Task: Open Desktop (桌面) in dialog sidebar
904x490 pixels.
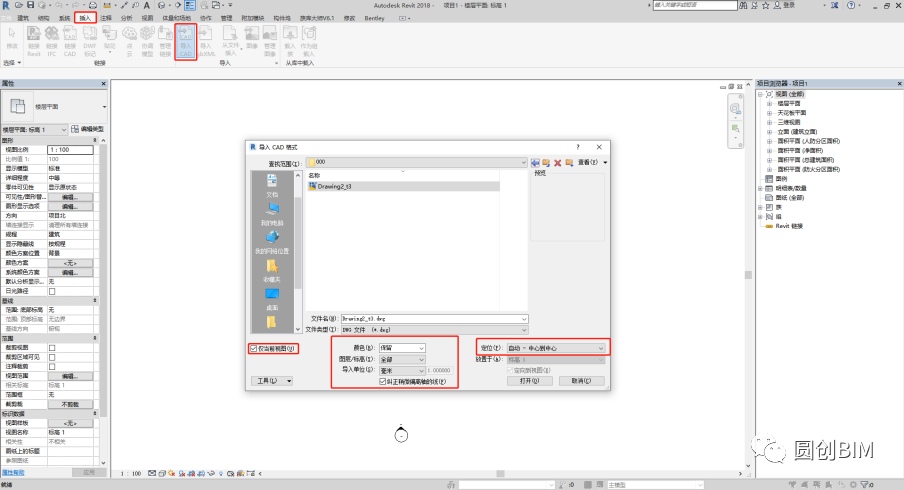Action: [272, 299]
